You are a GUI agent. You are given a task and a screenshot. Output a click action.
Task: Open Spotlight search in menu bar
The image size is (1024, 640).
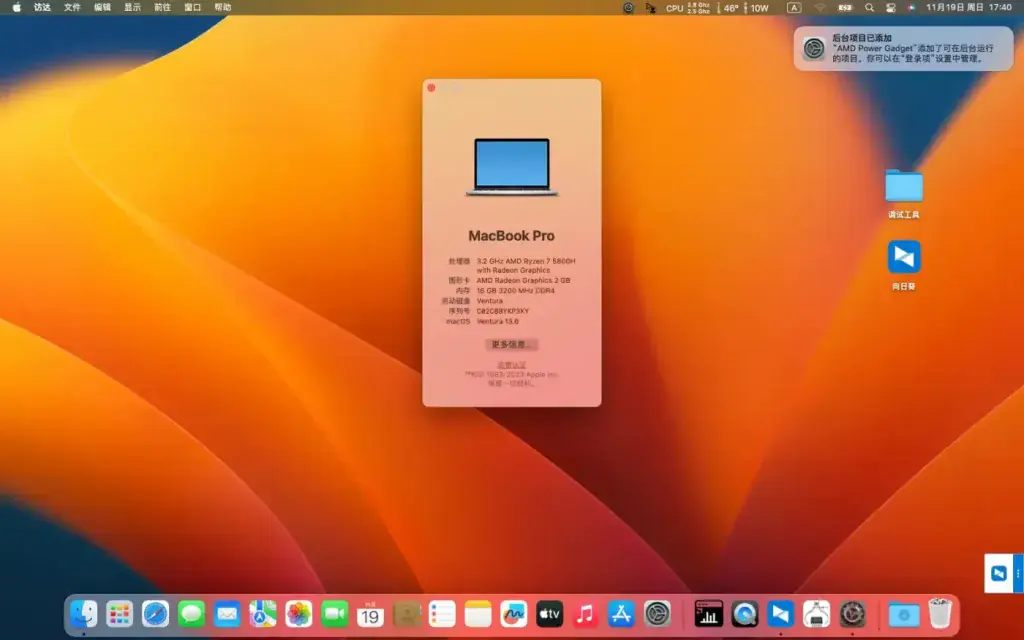point(869,8)
